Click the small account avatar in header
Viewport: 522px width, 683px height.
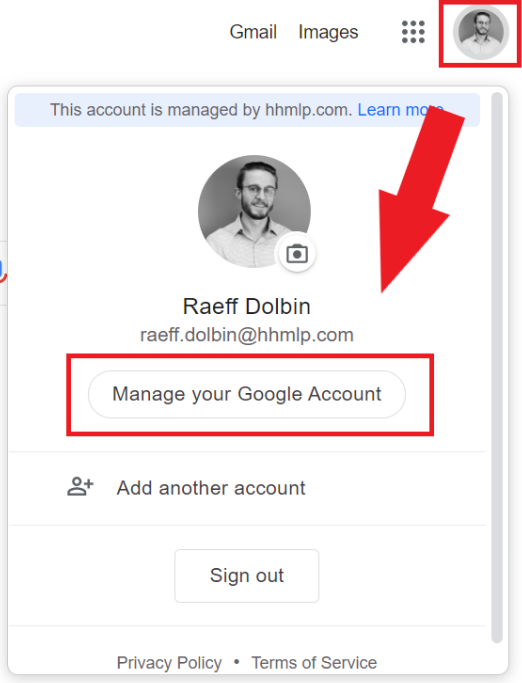(481, 32)
